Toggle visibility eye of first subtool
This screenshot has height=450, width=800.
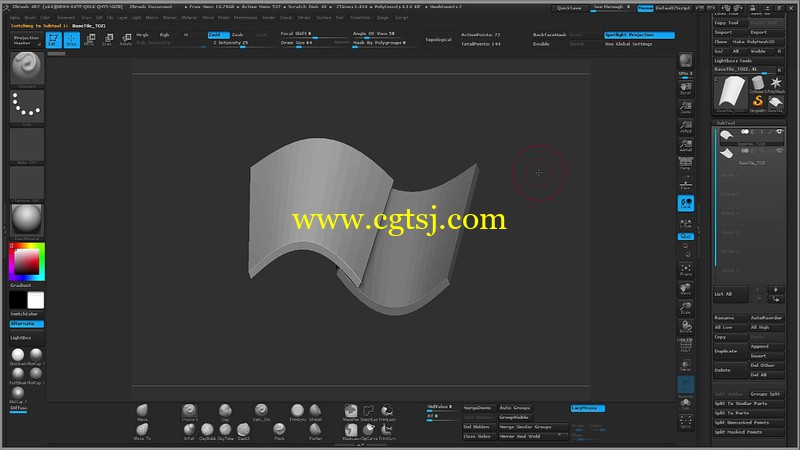coord(779,132)
